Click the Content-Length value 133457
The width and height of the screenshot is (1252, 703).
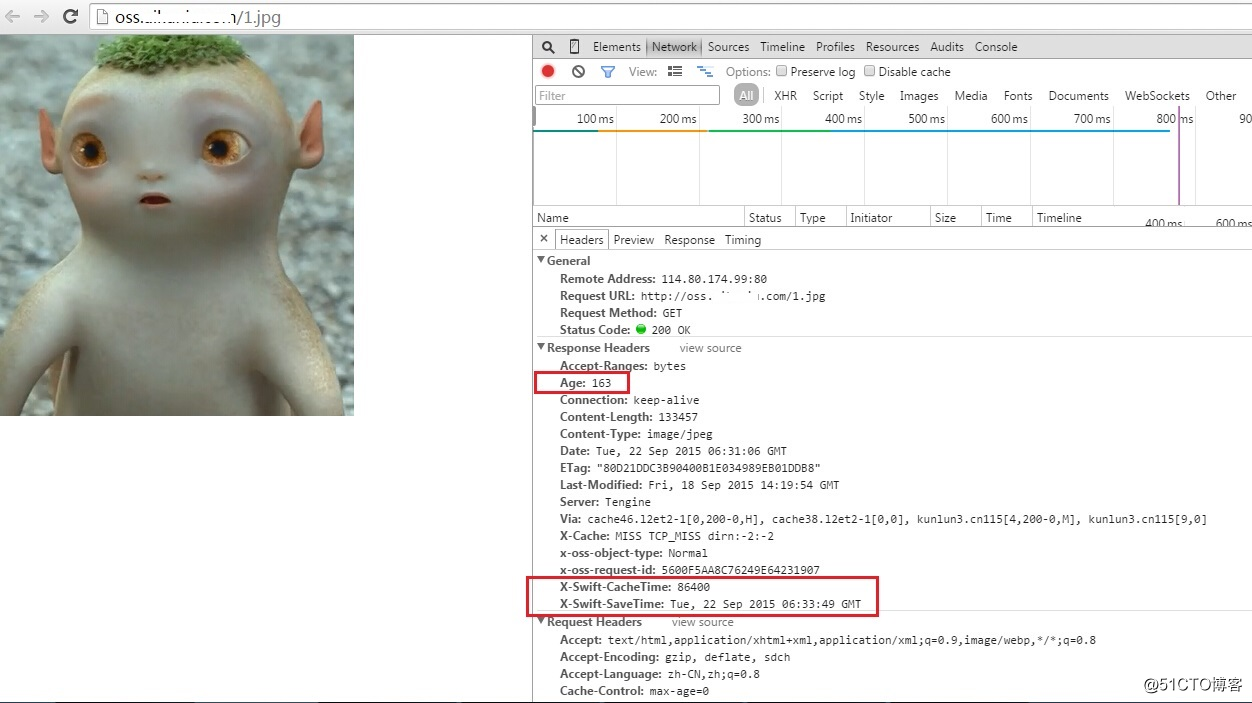(x=677, y=417)
